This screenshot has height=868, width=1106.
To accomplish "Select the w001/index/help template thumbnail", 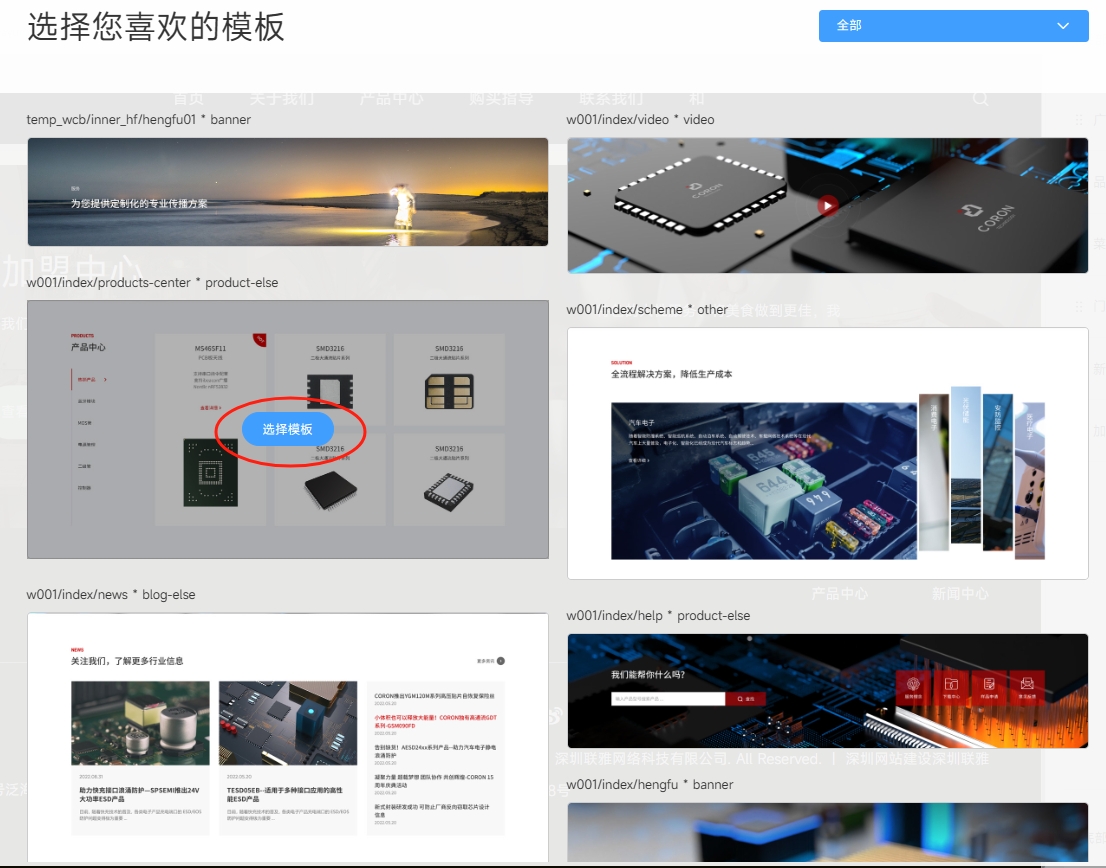I will tap(827, 691).
